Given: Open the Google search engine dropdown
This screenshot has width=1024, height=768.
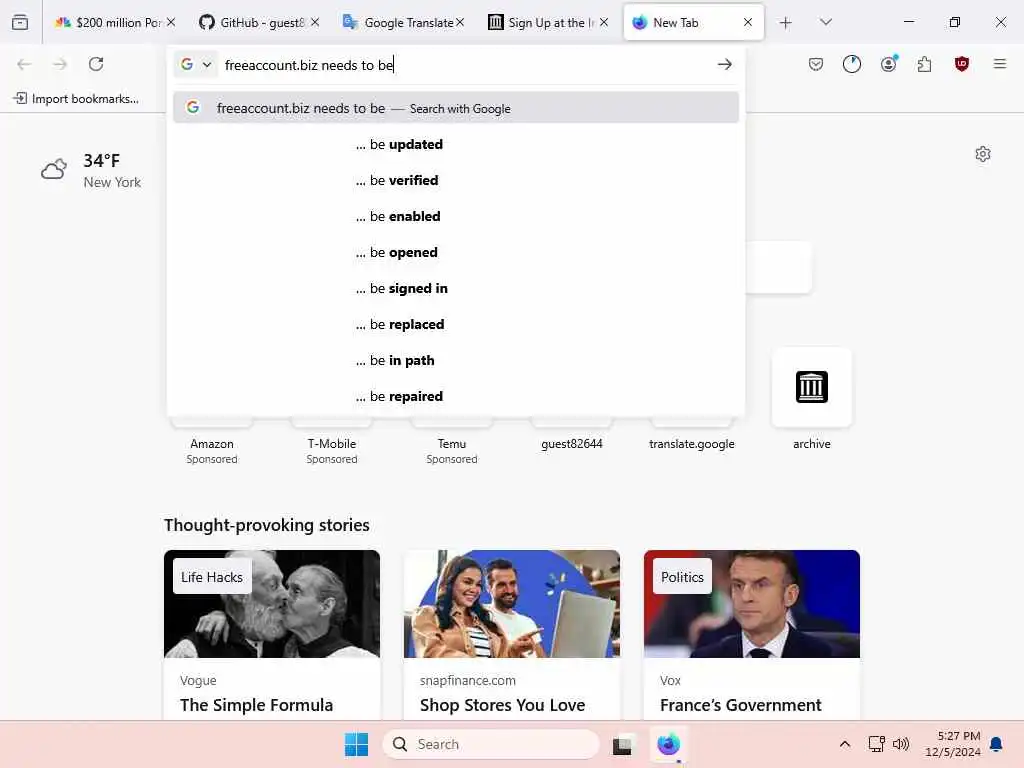Looking at the screenshot, I should pyautogui.click(x=196, y=64).
